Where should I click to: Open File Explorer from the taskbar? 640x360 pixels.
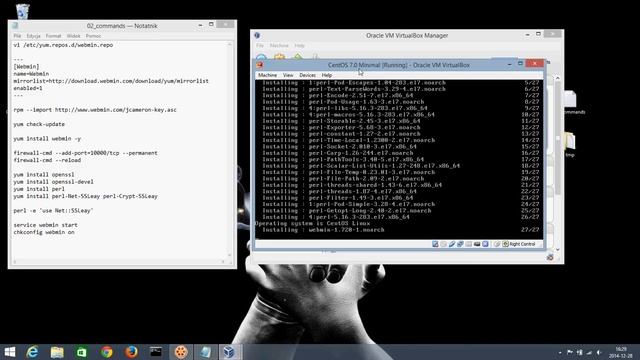(57, 352)
